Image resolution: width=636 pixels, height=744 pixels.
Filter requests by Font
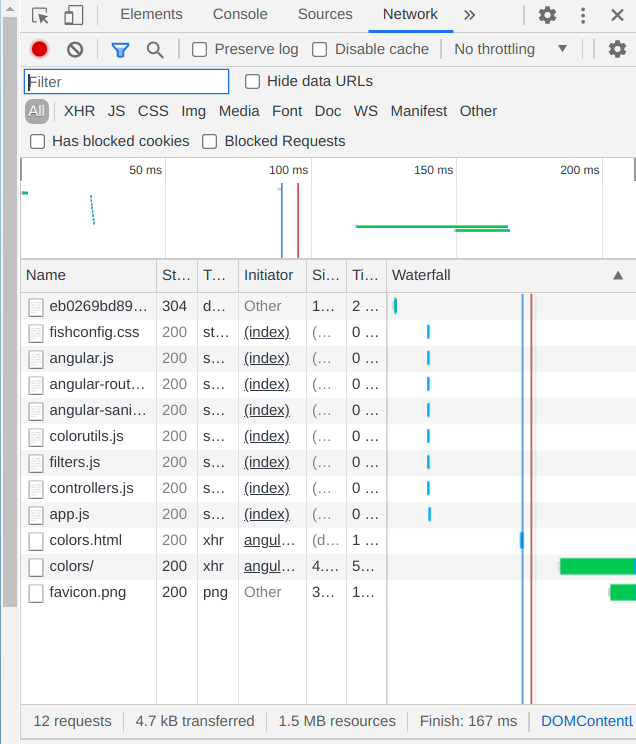287,111
